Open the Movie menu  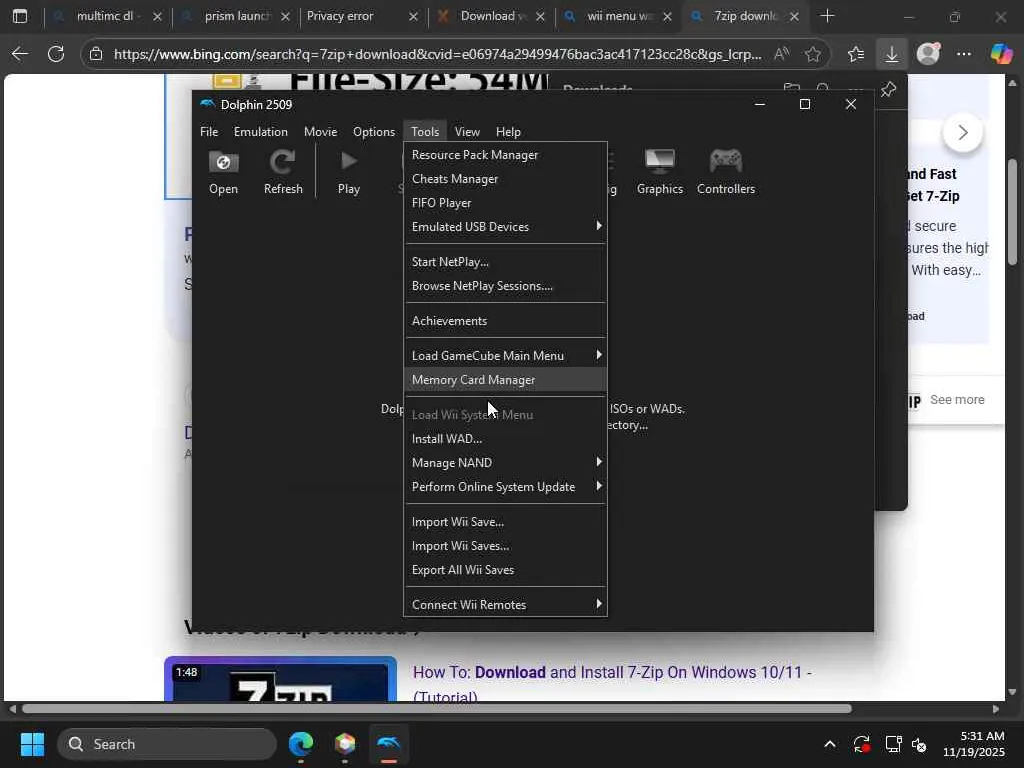pyautogui.click(x=321, y=132)
